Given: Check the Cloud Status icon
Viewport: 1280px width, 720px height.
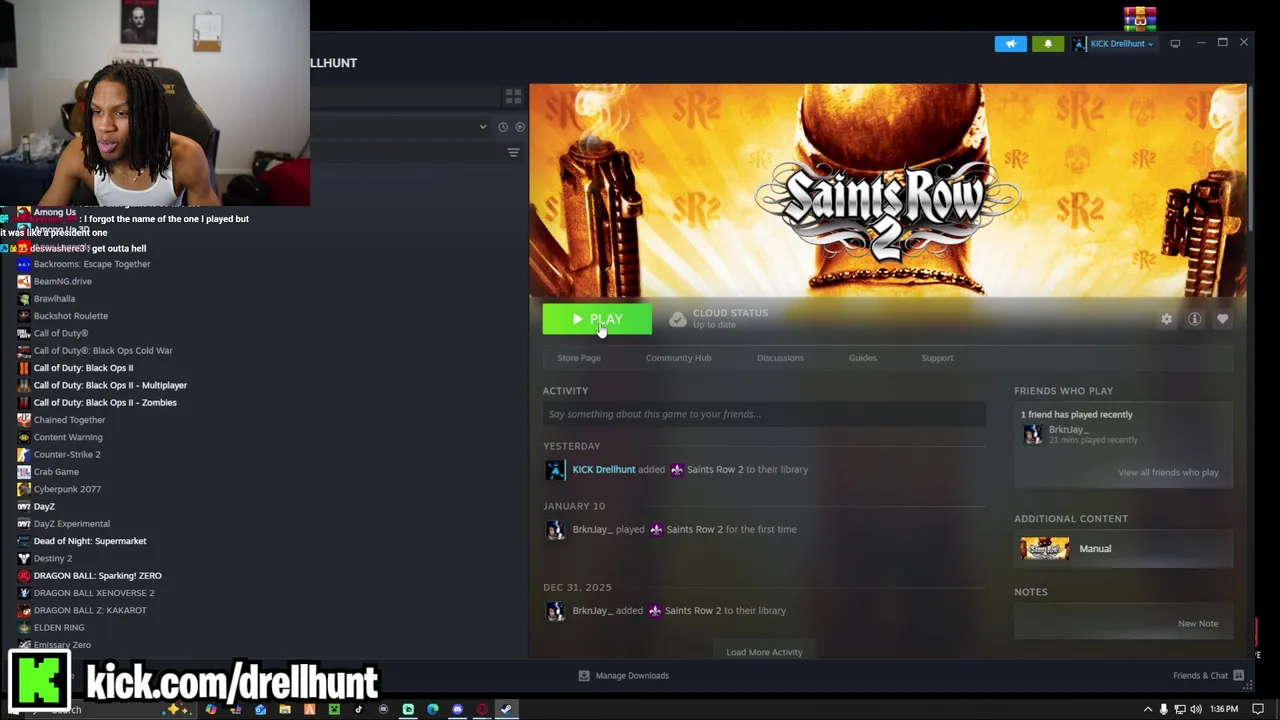Looking at the screenshot, I should click(x=678, y=319).
